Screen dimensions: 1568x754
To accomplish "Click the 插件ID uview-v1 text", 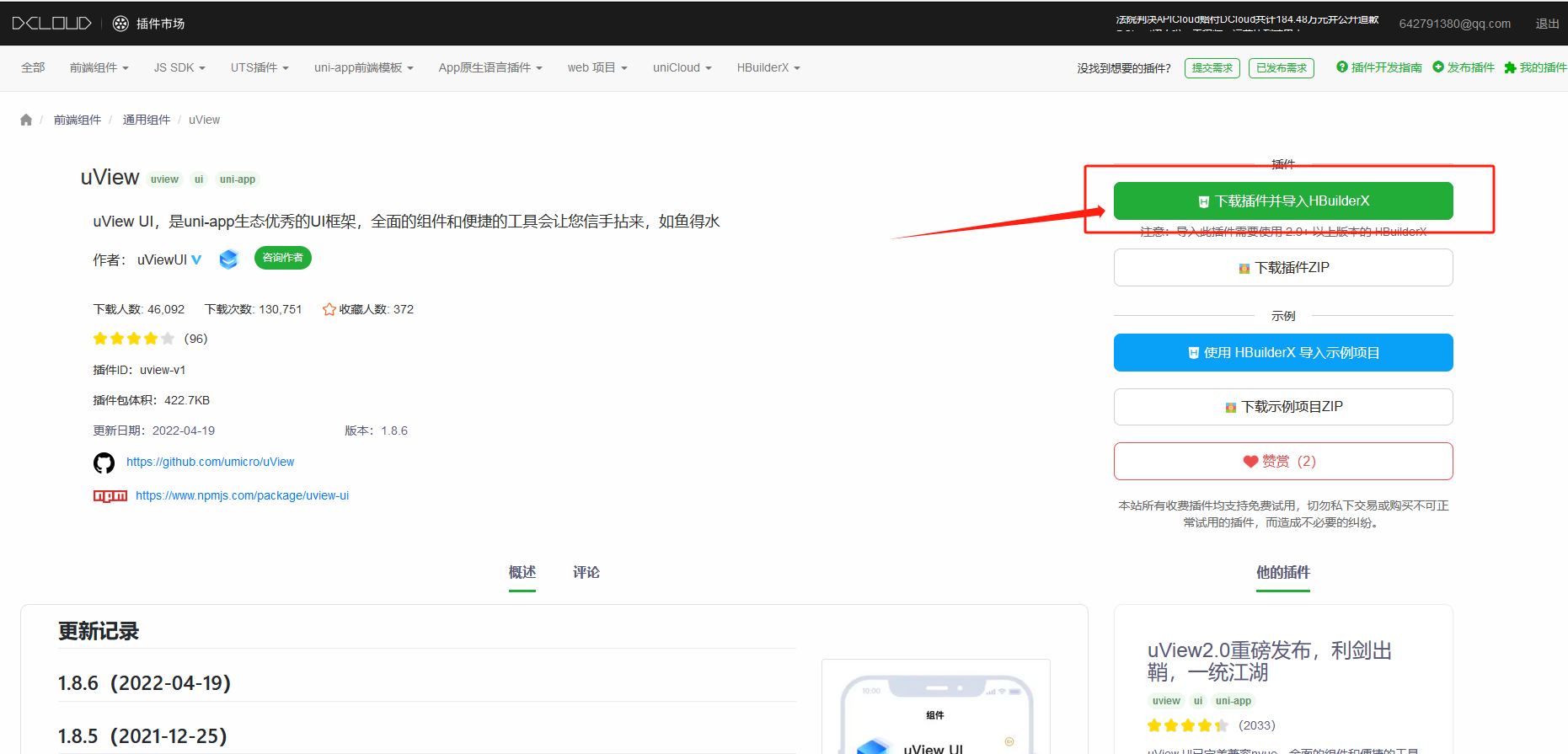I will coord(139,370).
